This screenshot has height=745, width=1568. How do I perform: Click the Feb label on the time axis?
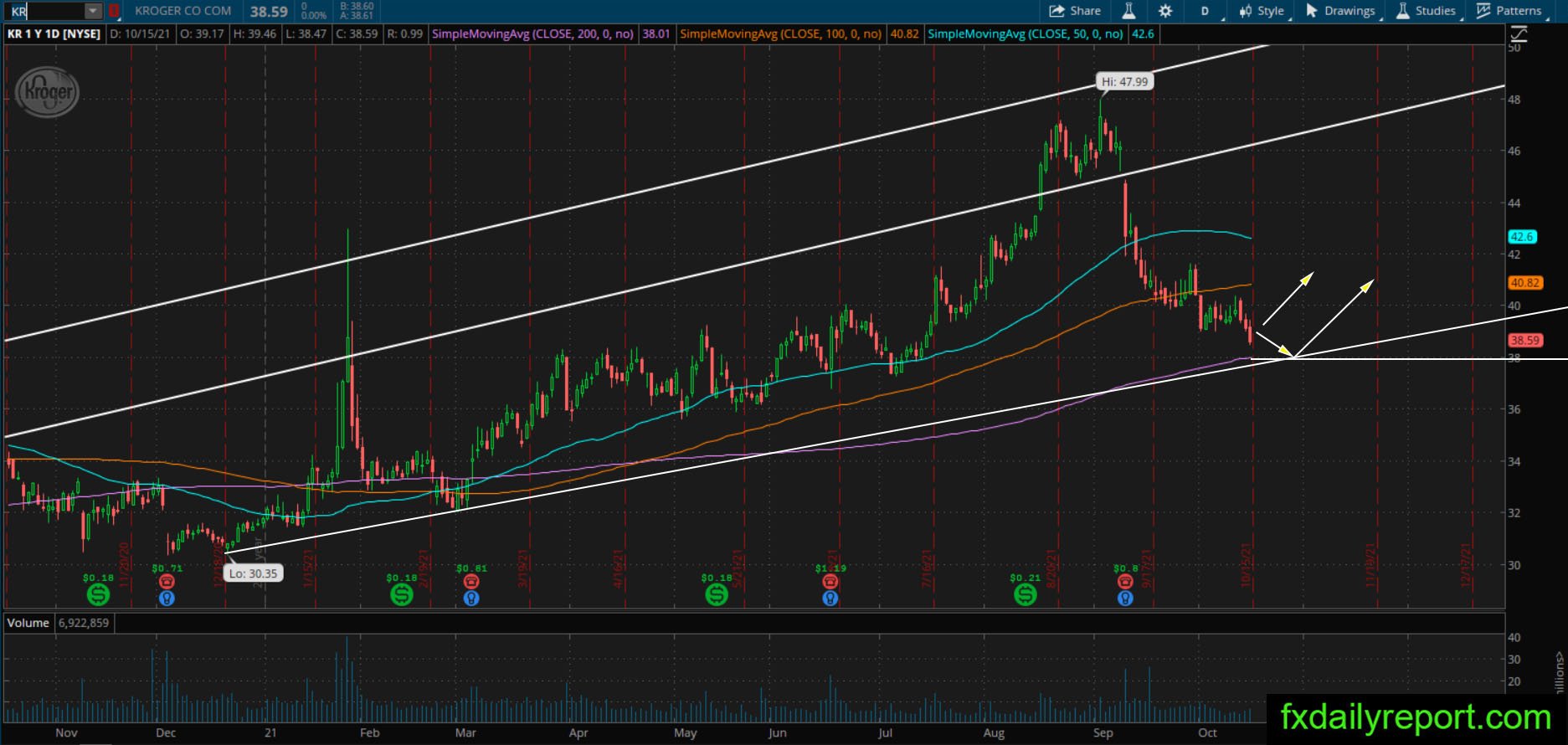coord(369,732)
